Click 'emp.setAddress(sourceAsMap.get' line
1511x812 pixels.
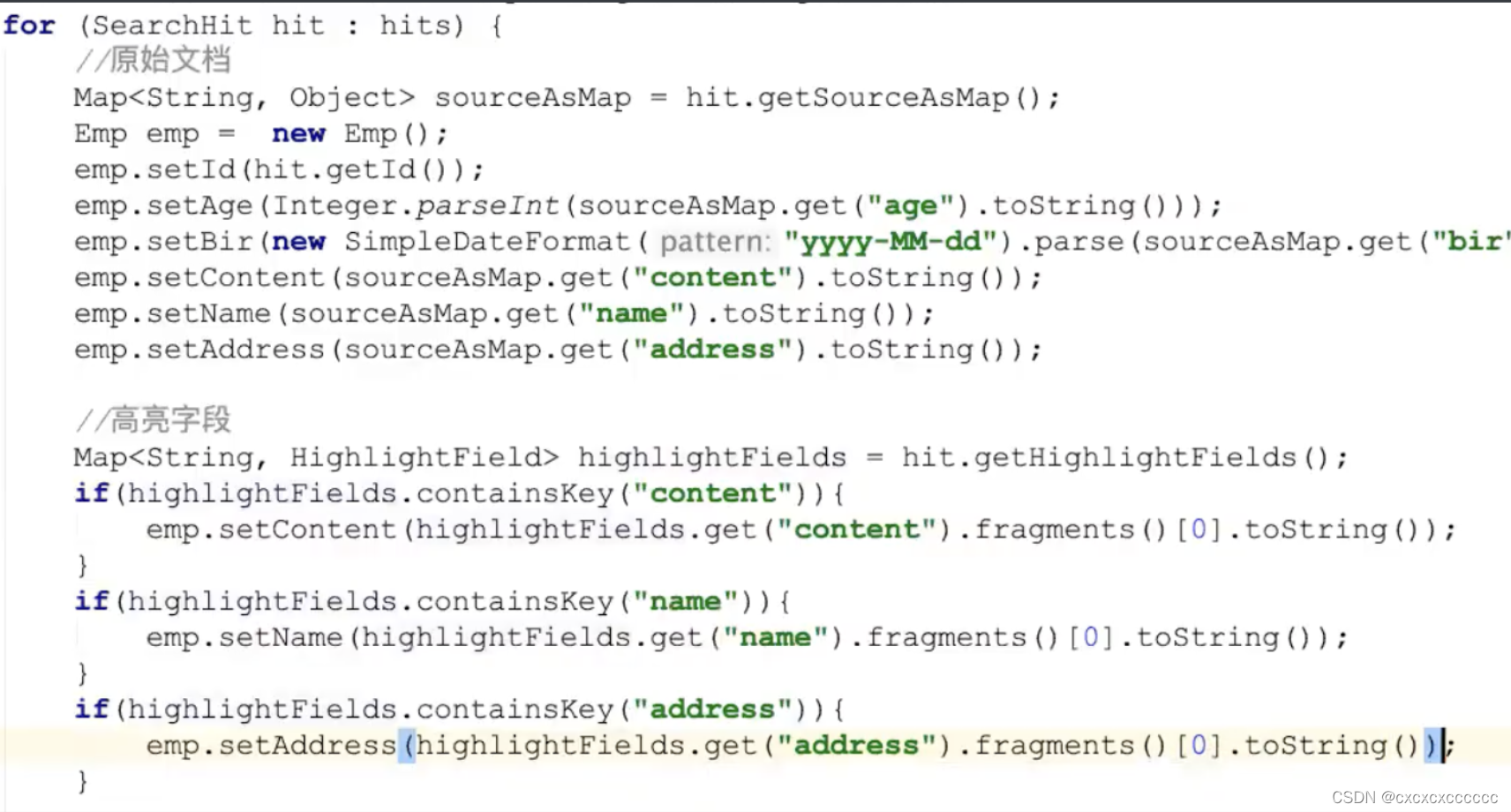(558, 350)
